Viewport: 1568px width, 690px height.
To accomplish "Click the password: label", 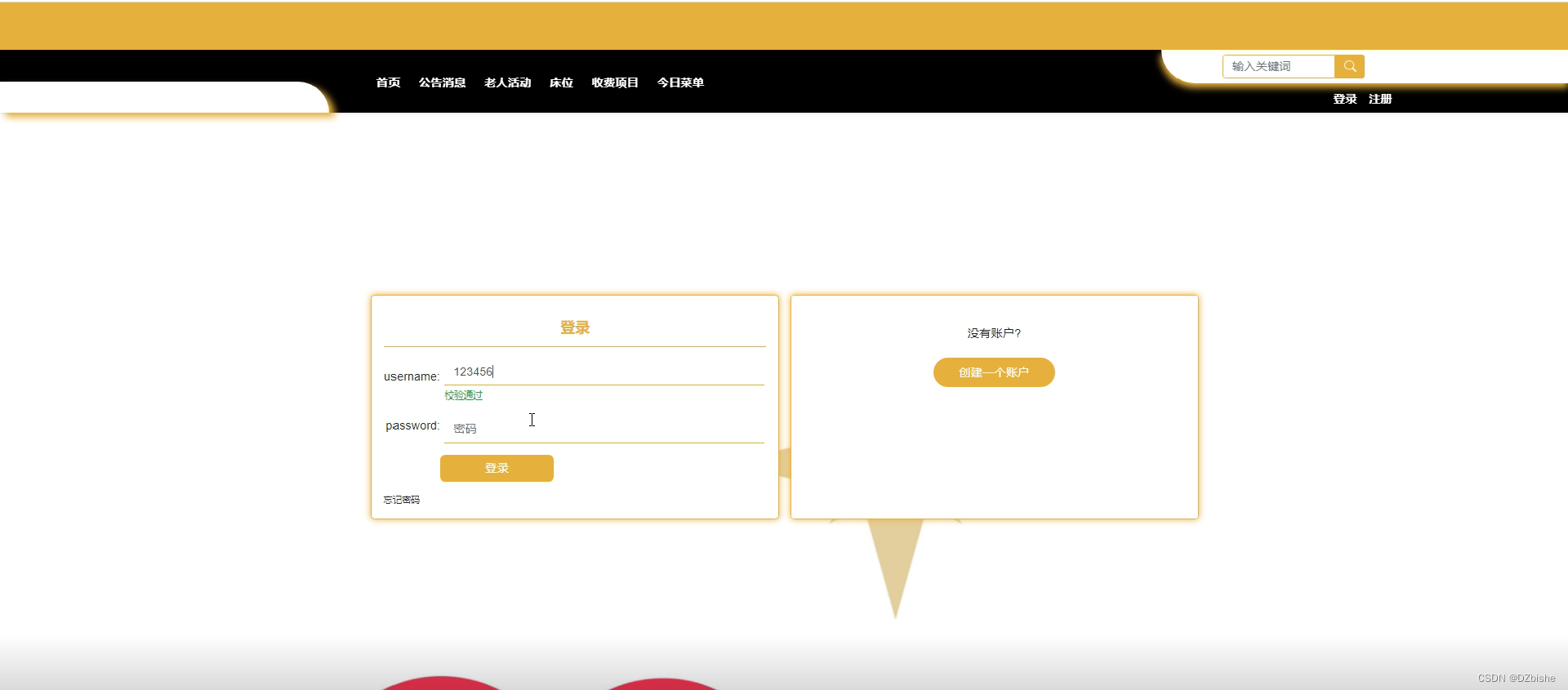I will [412, 425].
